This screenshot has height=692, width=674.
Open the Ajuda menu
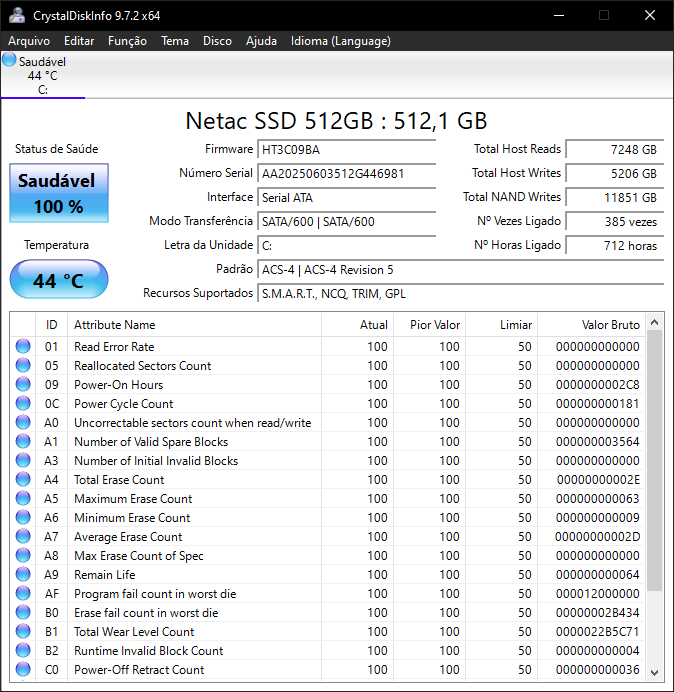point(261,41)
